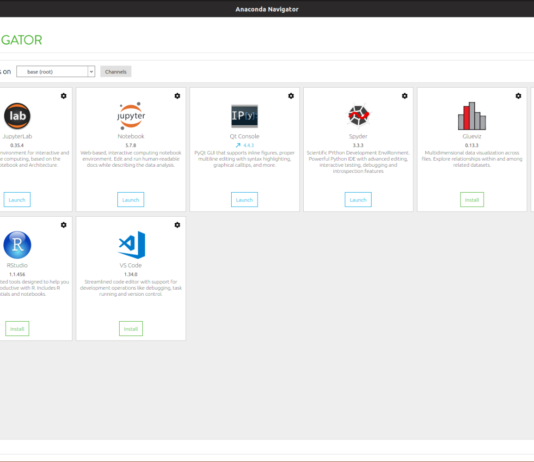Click the RStudio version 1.1.456 text

(x=17, y=274)
